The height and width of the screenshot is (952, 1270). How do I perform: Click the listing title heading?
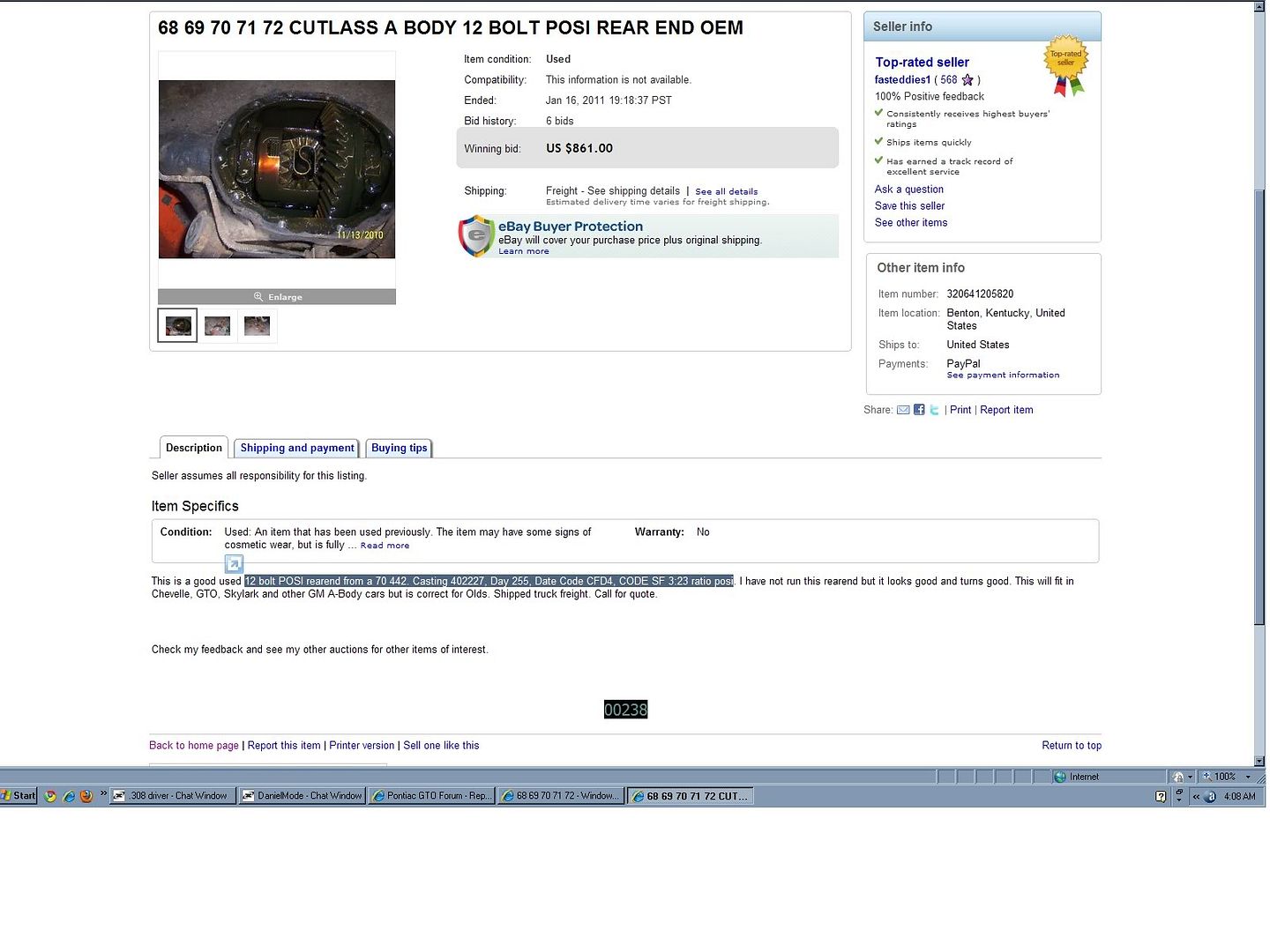tap(451, 28)
